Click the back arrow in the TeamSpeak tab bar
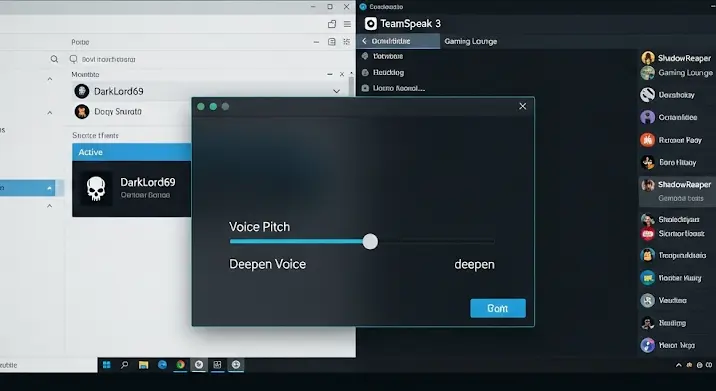Screen dimensions: 716x391 pos(364,41)
